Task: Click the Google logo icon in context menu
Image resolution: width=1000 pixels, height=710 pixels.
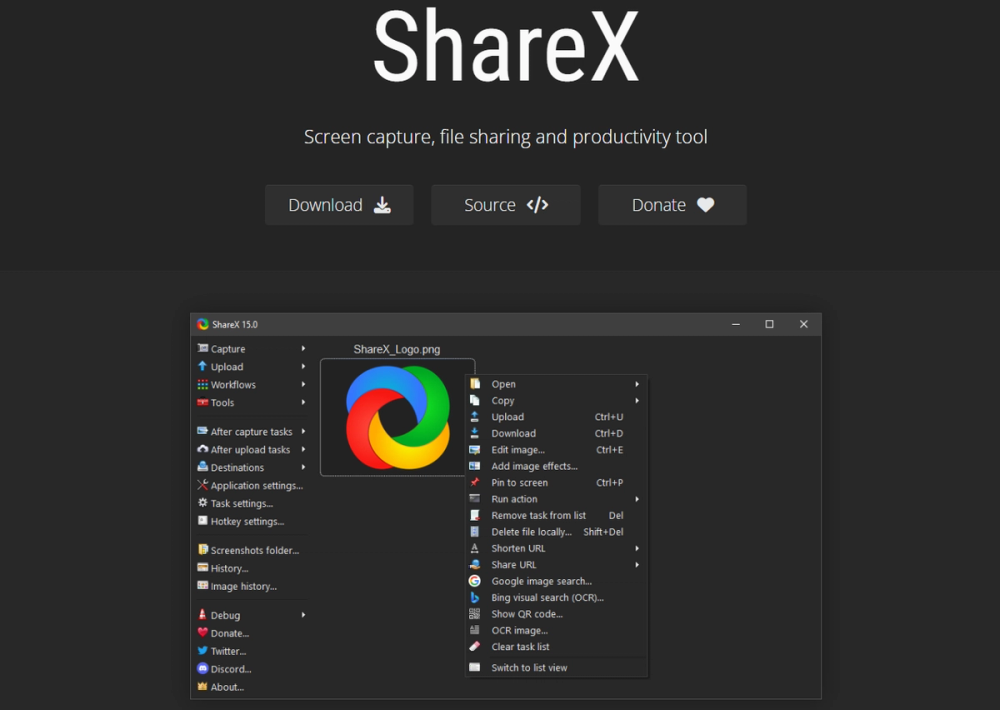Action: point(474,581)
